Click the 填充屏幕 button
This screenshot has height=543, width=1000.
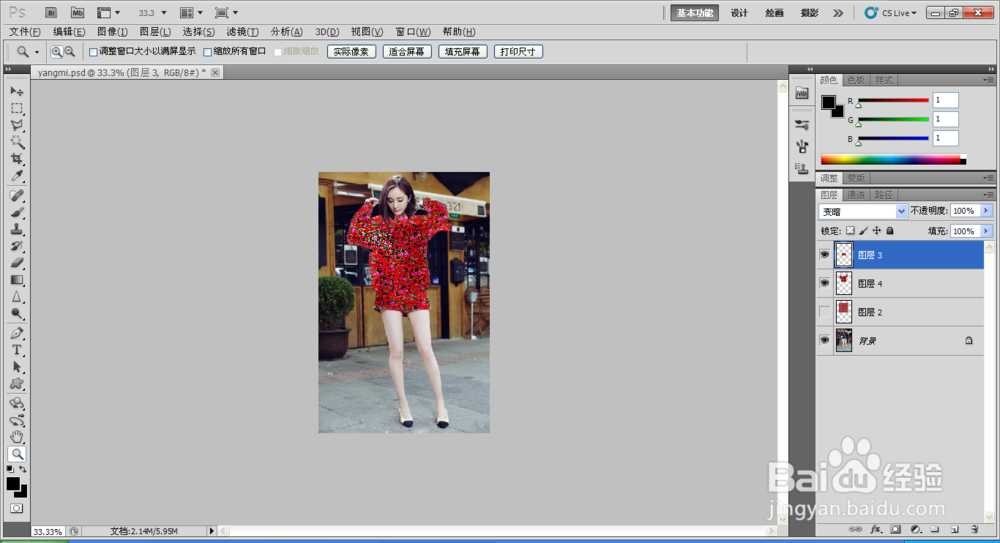pos(462,52)
